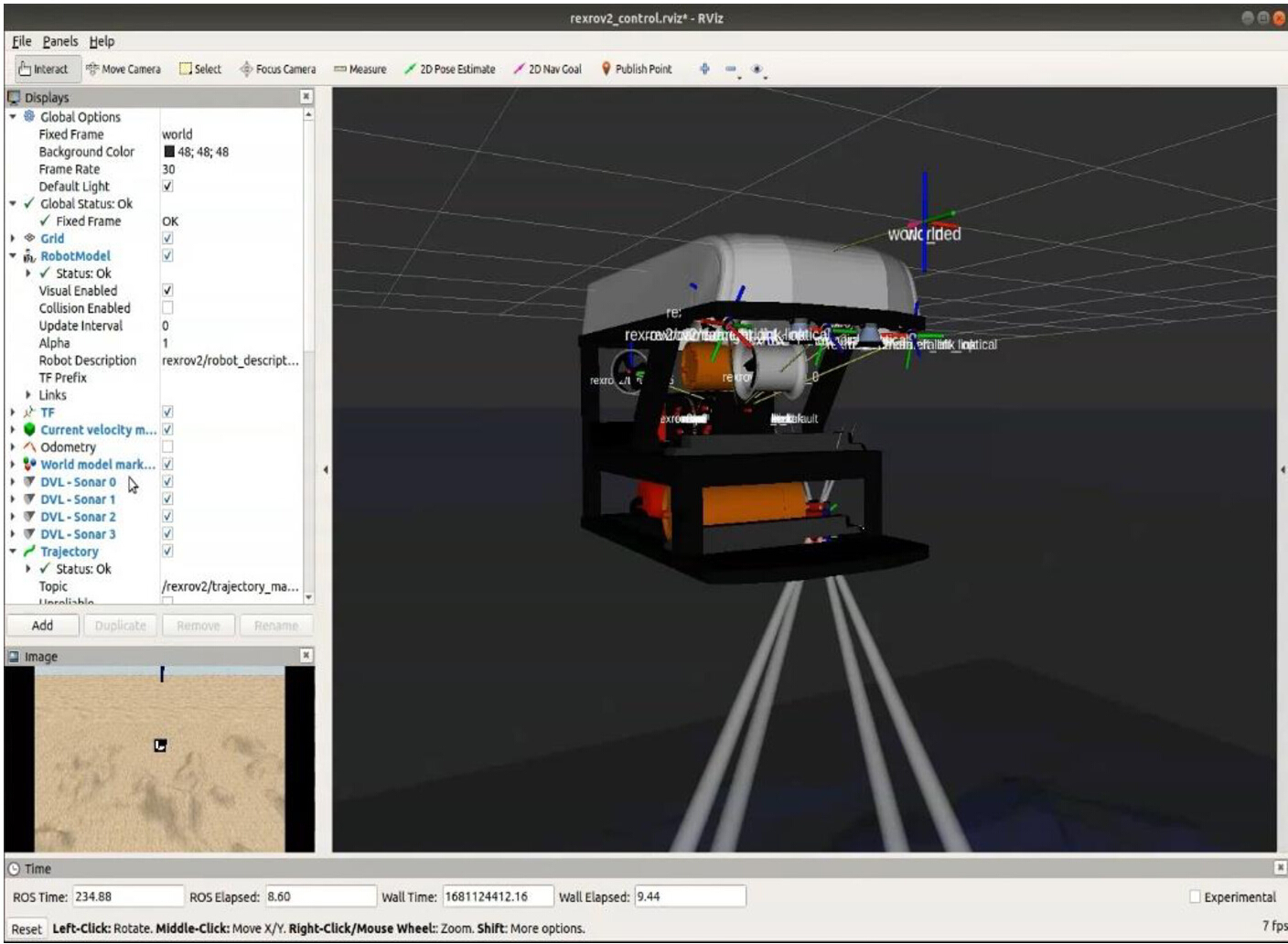The image size is (1288, 944).
Task: Disable Visual Enabled checkbox
Action: tap(167, 290)
